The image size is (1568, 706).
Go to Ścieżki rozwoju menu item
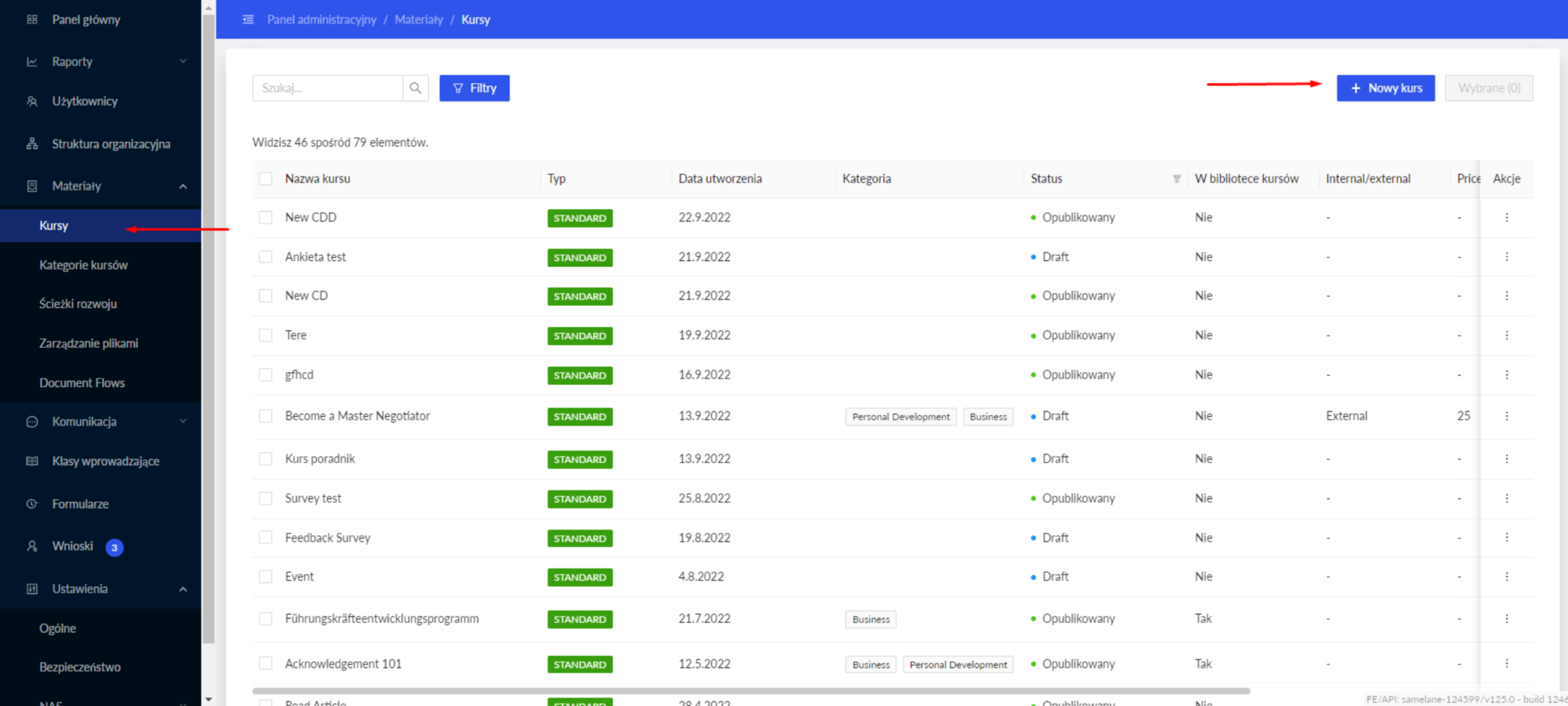tap(78, 304)
